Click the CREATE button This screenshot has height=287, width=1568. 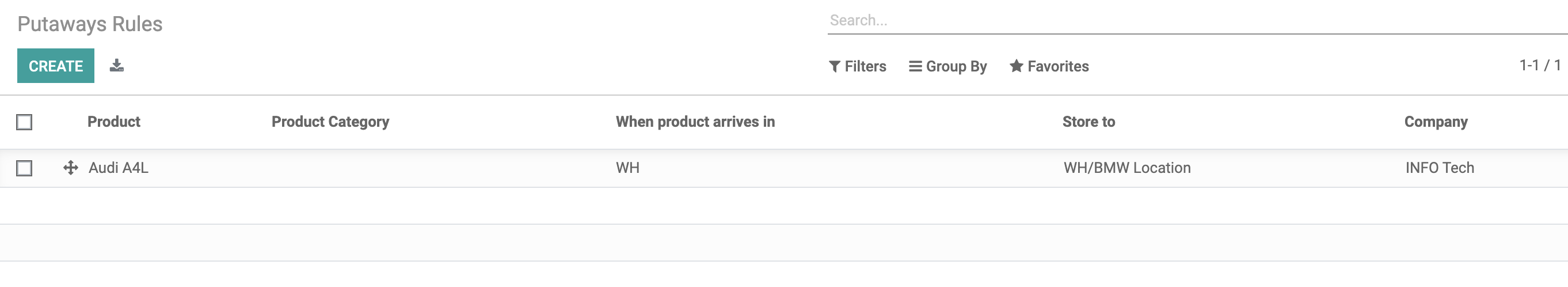pos(55,66)
